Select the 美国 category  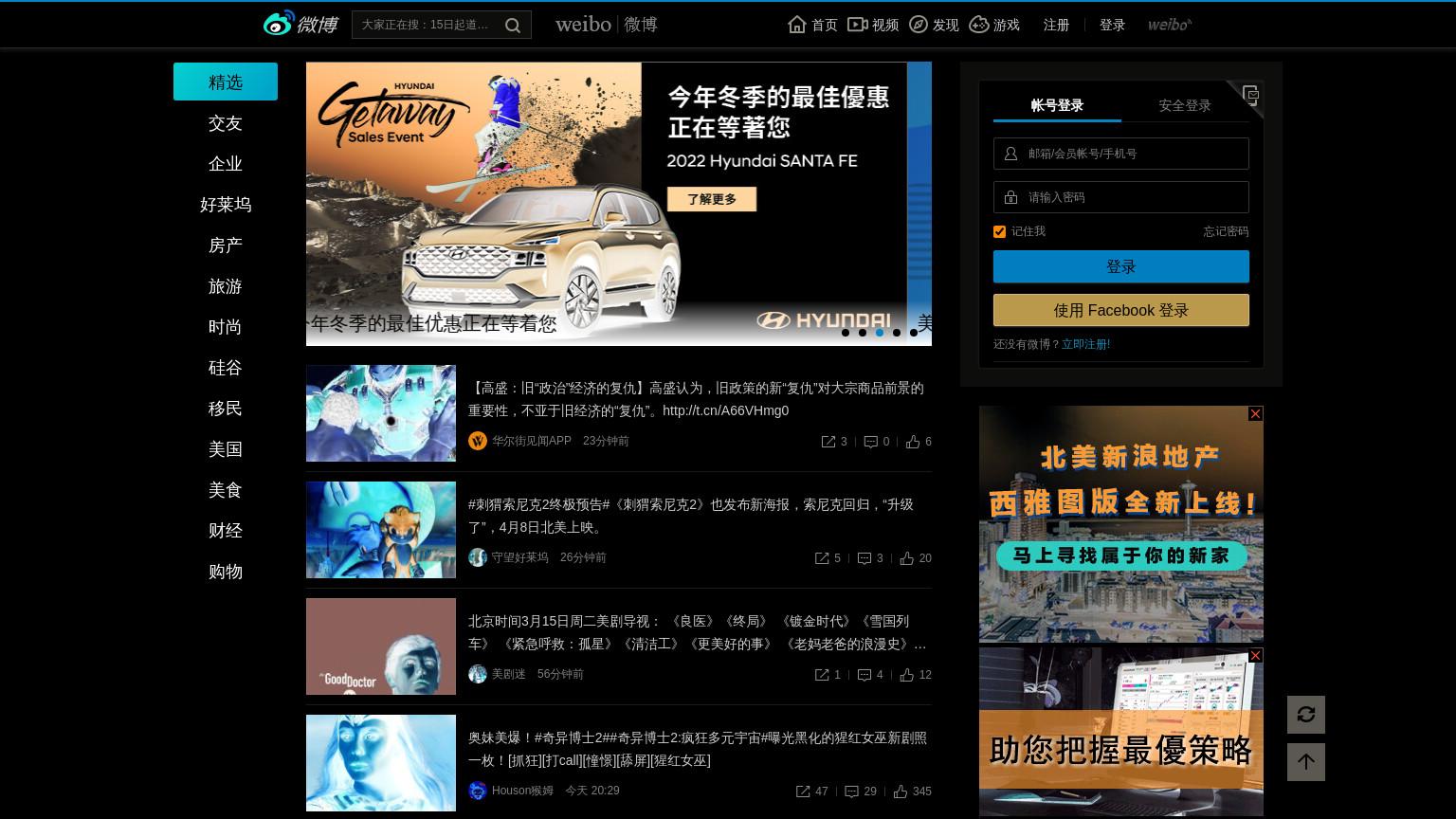click(226, 449)
